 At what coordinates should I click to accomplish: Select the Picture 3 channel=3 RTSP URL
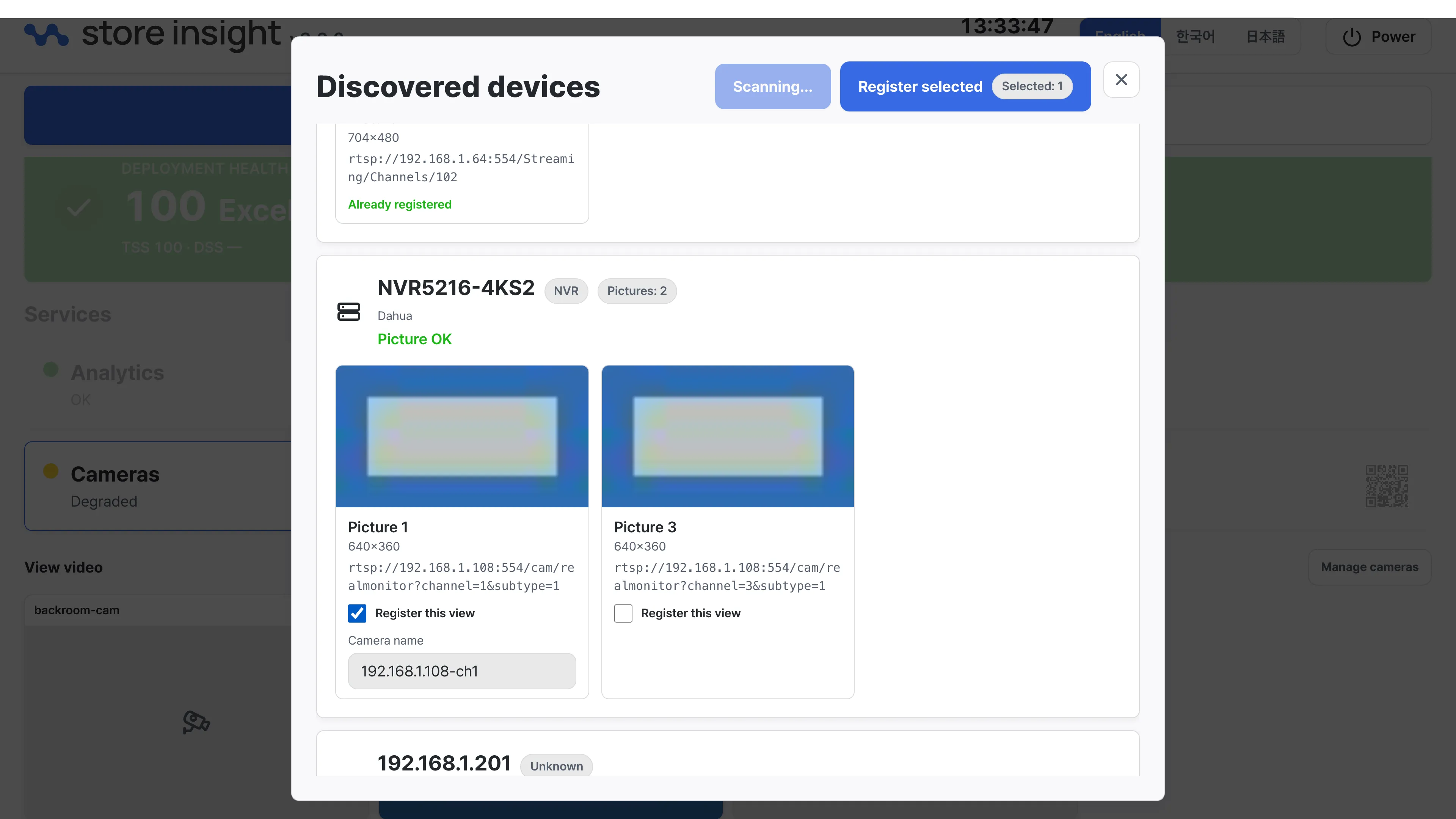point(727,576)
